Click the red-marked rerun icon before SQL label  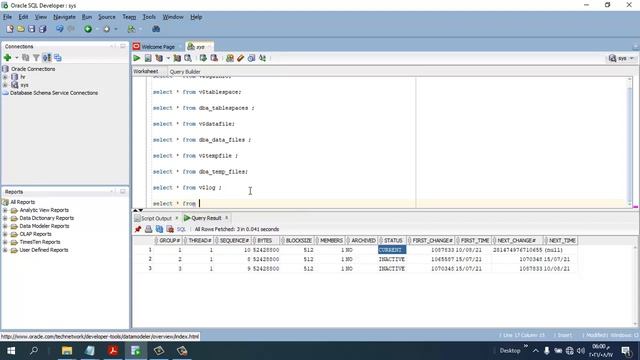[x=170, y=229]
